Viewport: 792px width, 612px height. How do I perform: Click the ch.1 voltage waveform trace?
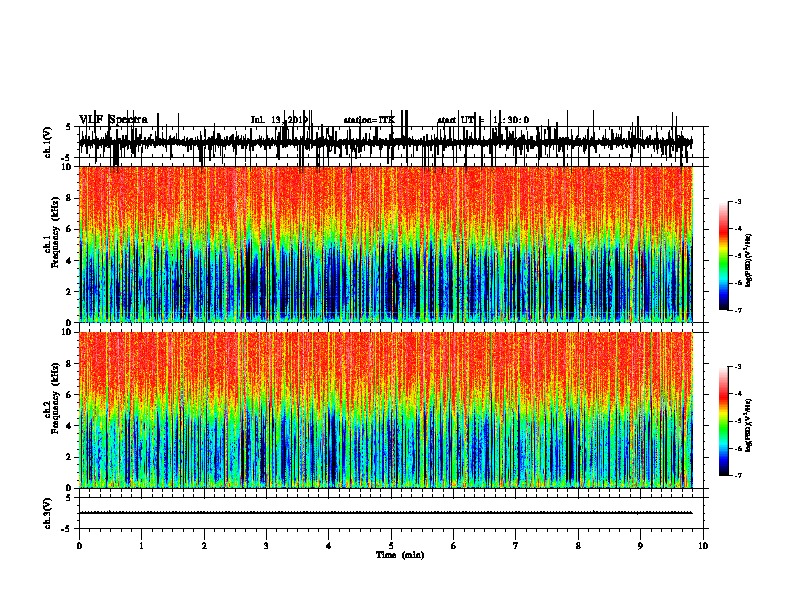pyautogui.click(x=386, y=141)
